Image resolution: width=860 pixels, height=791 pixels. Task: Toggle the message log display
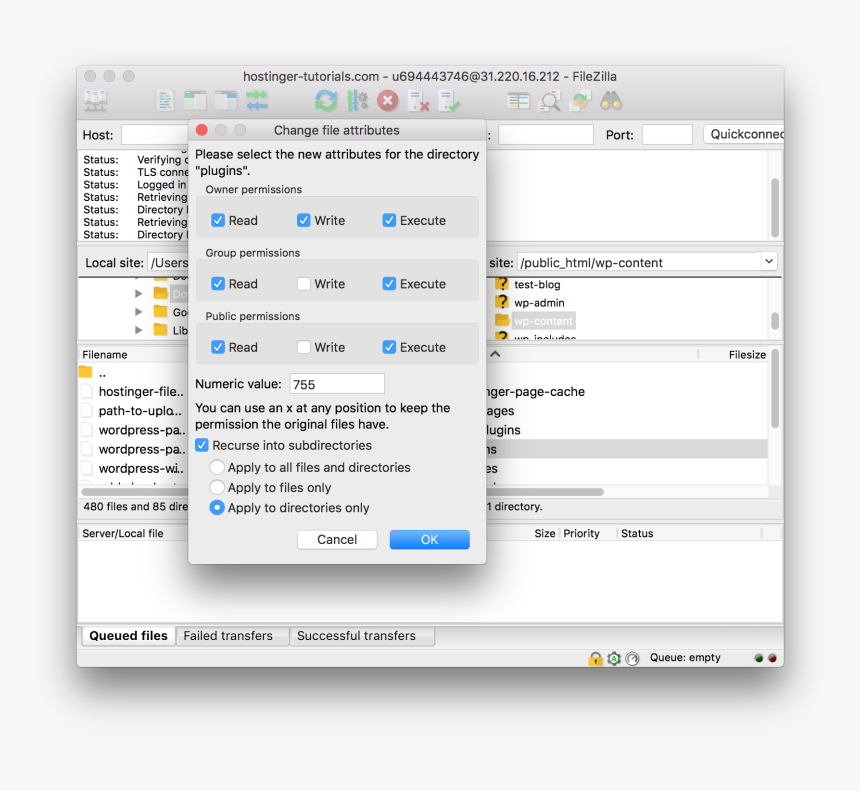tap(165, 100)
